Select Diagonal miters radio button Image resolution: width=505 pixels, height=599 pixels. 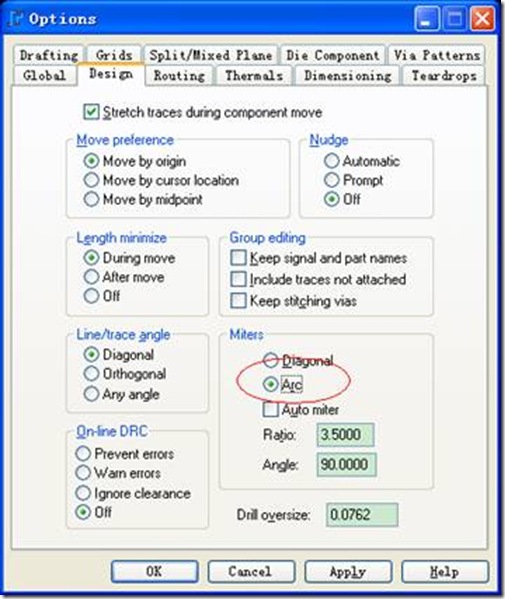pyautogui.click(x=271, y=361)
